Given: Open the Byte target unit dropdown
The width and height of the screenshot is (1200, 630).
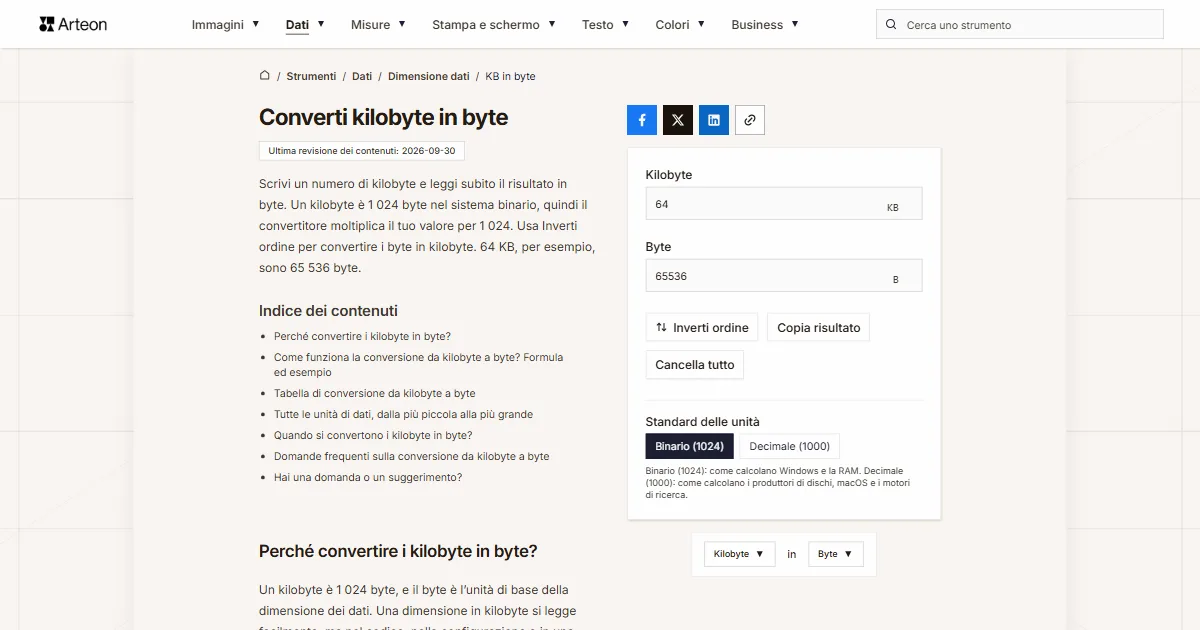Looking at the screenshot, I should [835, 554].
